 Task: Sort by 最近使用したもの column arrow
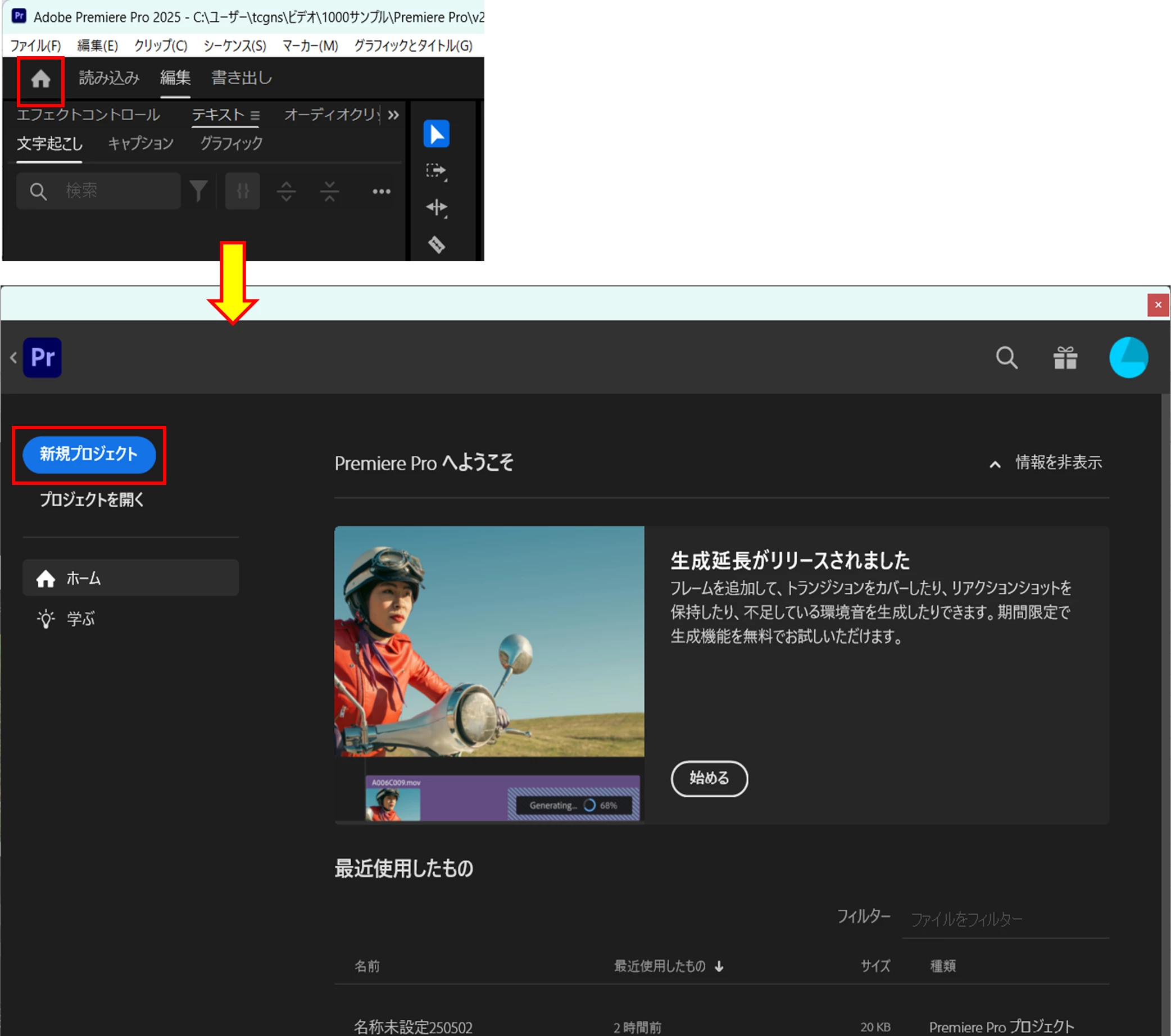click(719, 967)
